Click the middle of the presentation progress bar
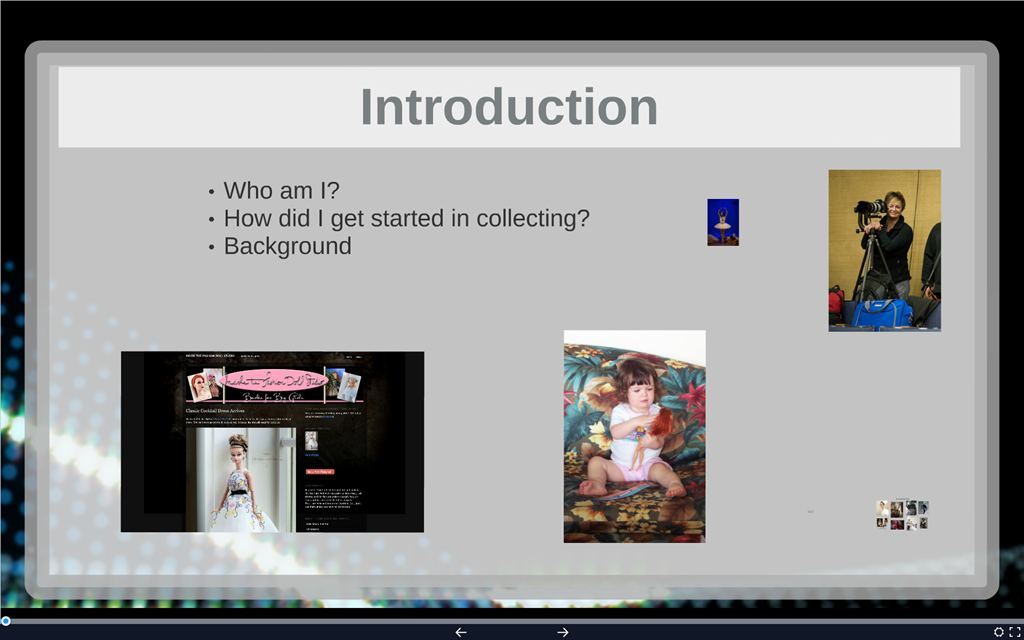The image size is (1024, 640). pos(512,621)
